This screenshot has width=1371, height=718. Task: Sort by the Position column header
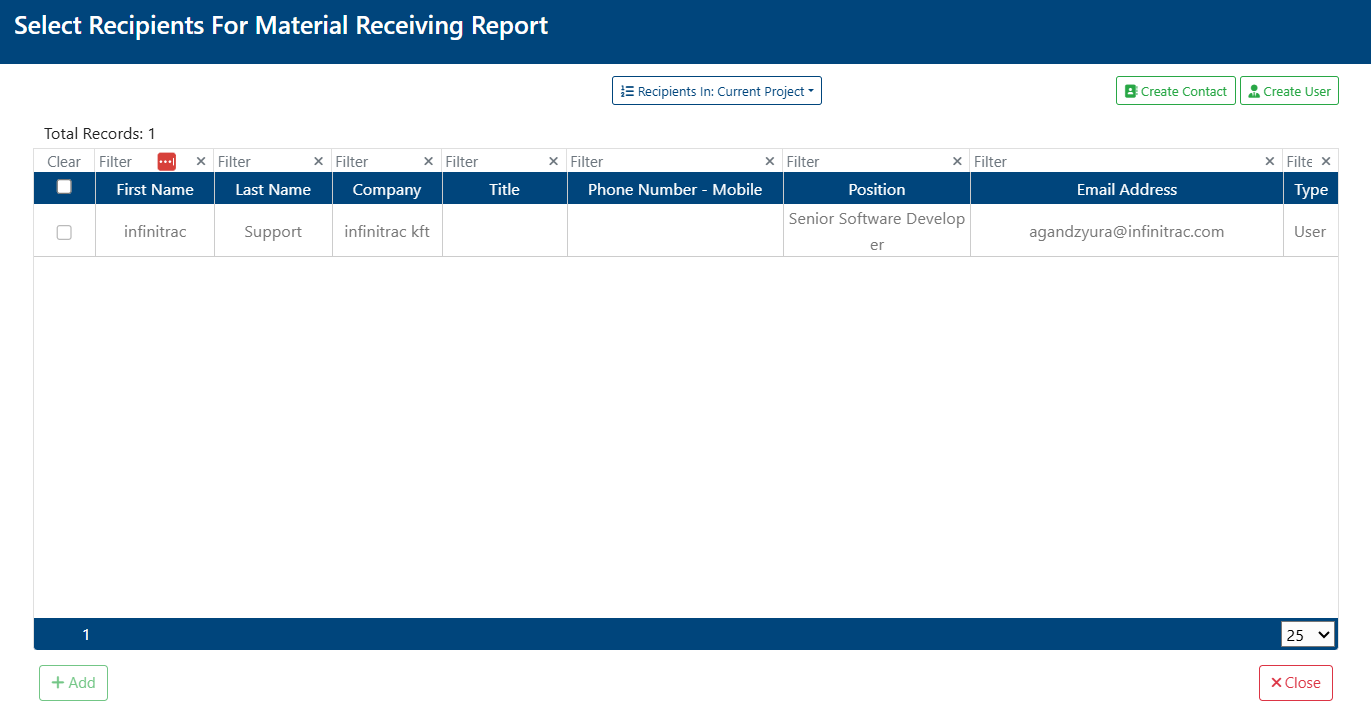pyautogui.click(x=877, y=189)
